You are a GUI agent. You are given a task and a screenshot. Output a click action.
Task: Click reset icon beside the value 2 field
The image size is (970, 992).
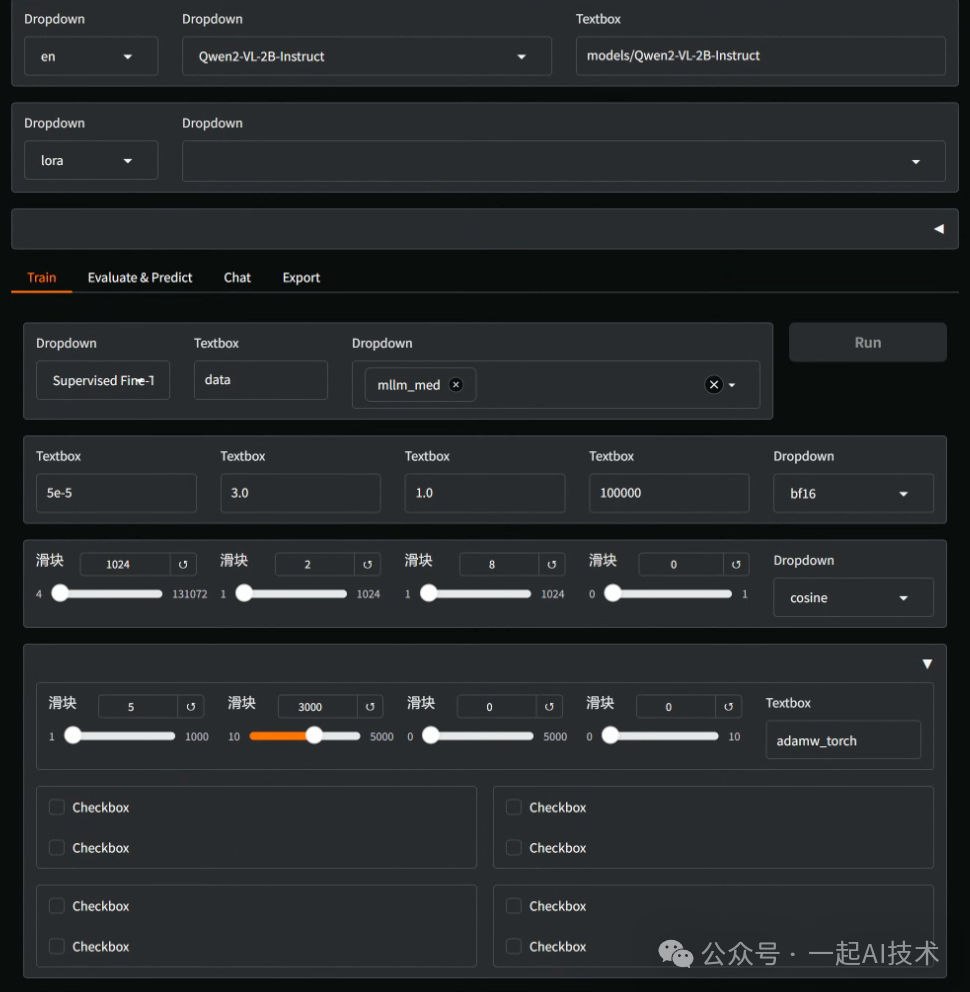coord(367,565)
